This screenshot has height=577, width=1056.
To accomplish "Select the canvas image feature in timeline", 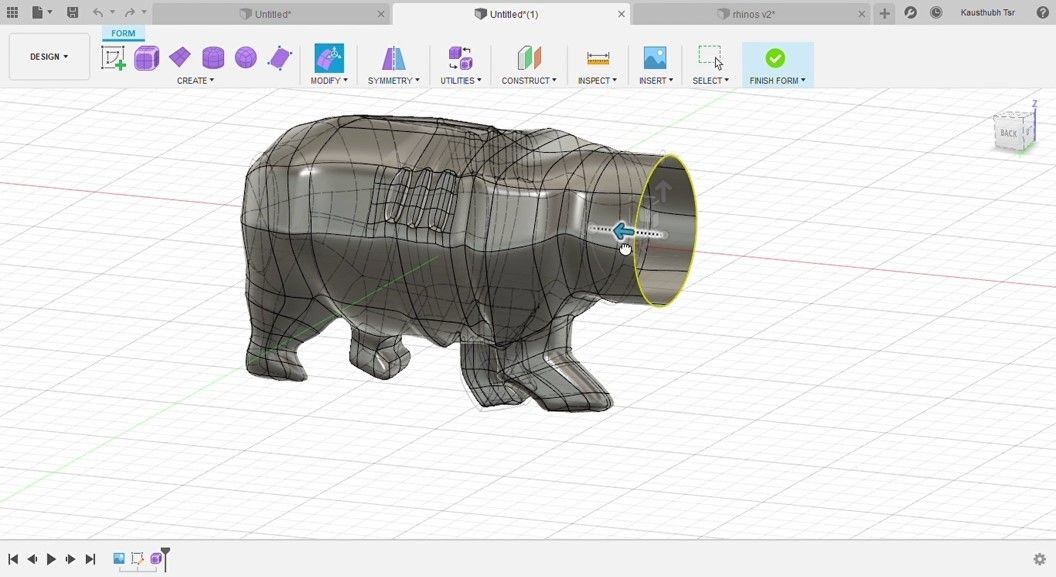I will tap(119, 558).
